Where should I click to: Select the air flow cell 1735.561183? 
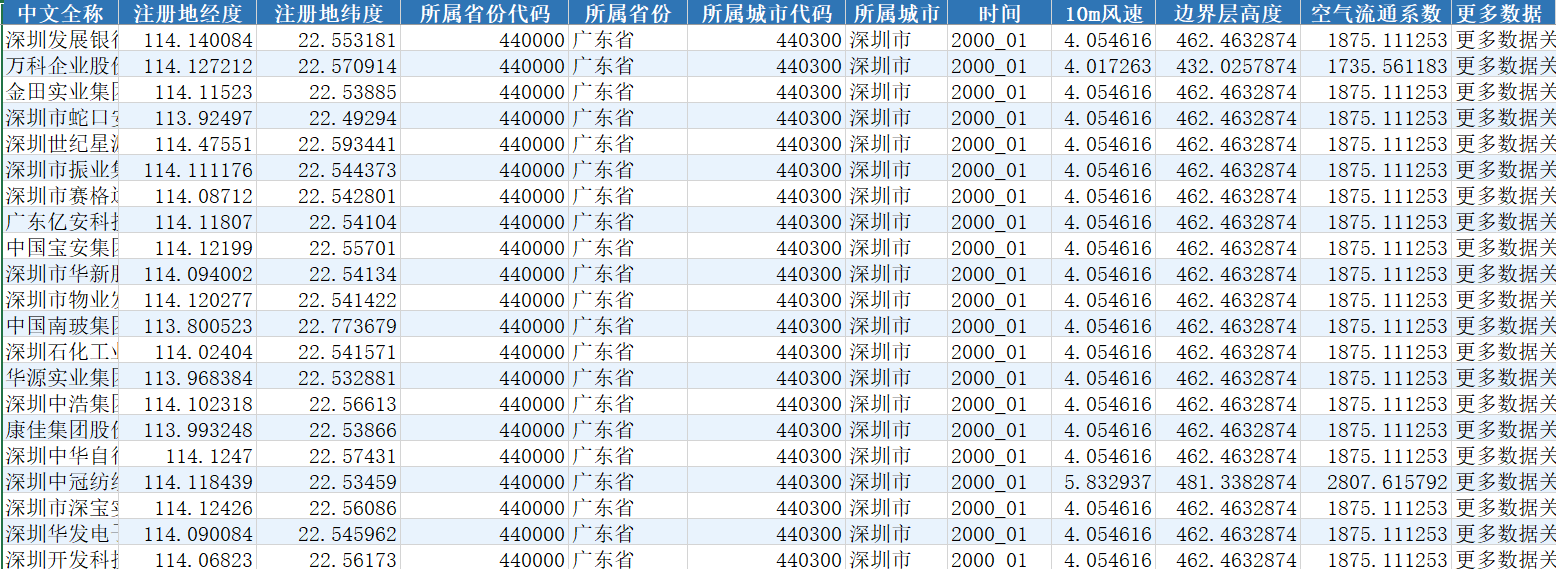(x=1376, y=67)
